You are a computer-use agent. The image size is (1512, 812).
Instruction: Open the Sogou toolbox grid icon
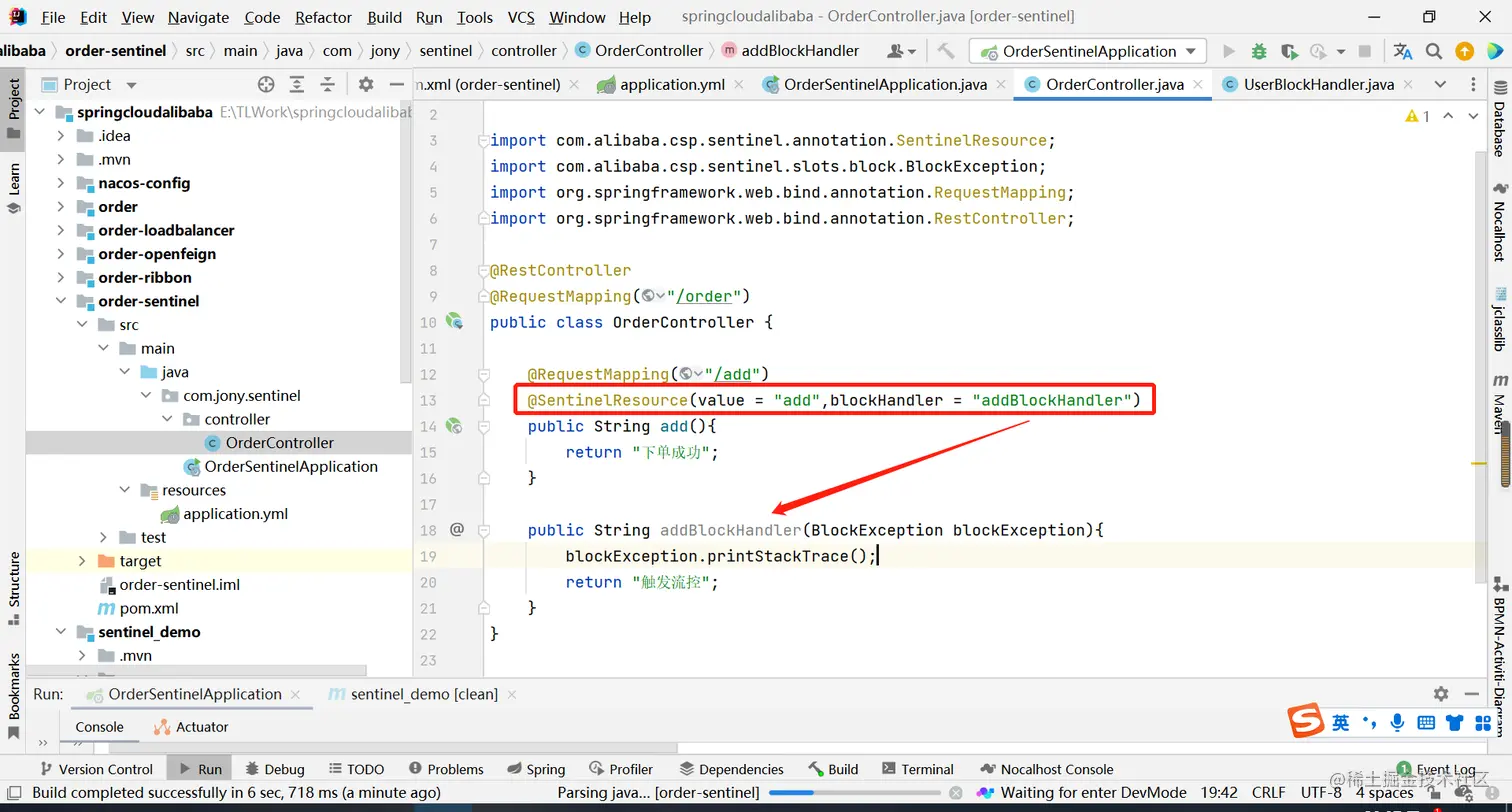pyautogui.click(x=1481, y=722)
